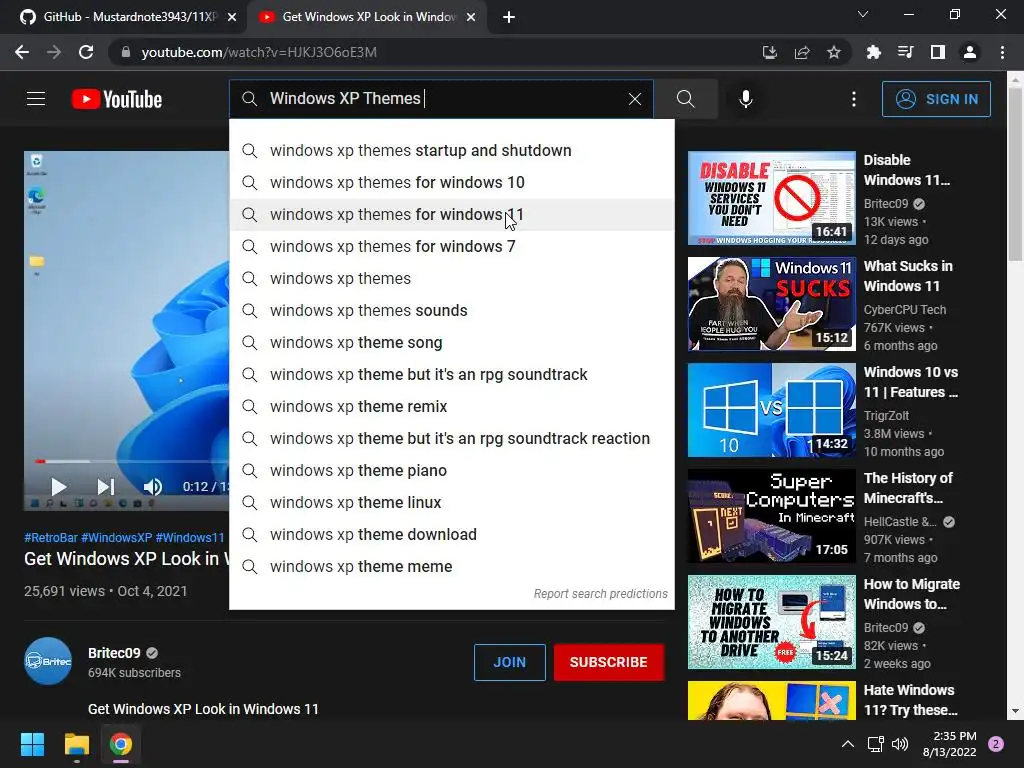Click the JOIN button

coord(509,662)
